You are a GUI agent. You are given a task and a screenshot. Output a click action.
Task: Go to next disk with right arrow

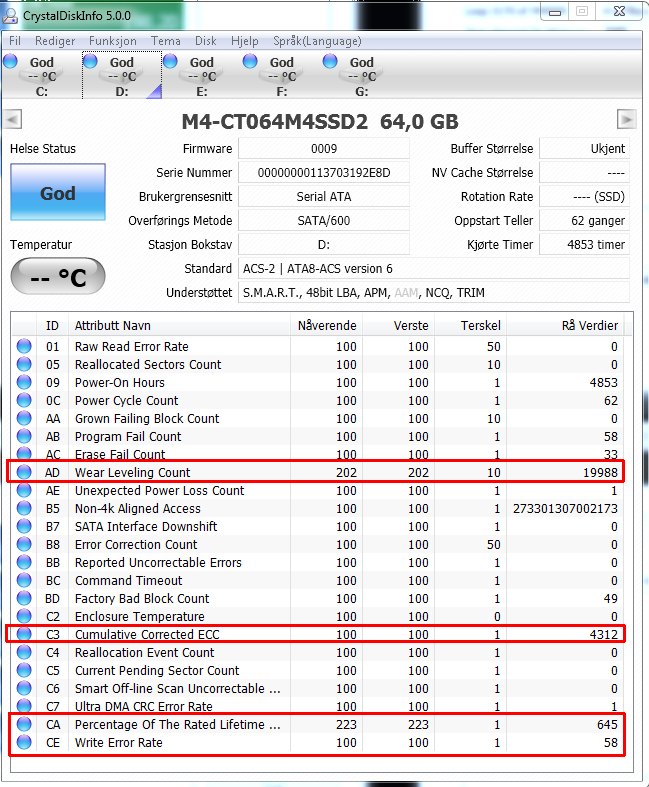(626, 120)
